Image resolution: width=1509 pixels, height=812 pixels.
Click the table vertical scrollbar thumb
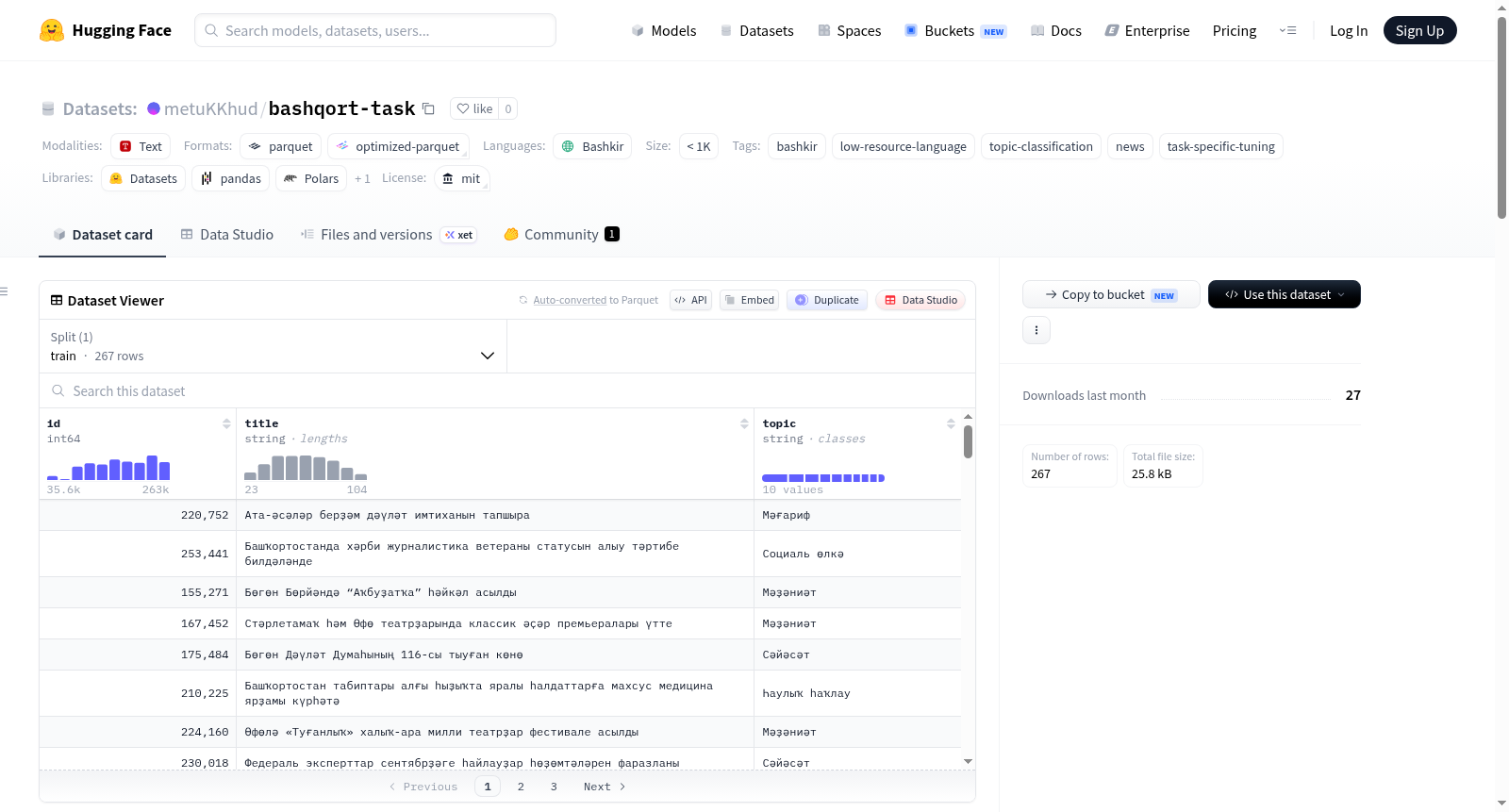tap(968, 441)
